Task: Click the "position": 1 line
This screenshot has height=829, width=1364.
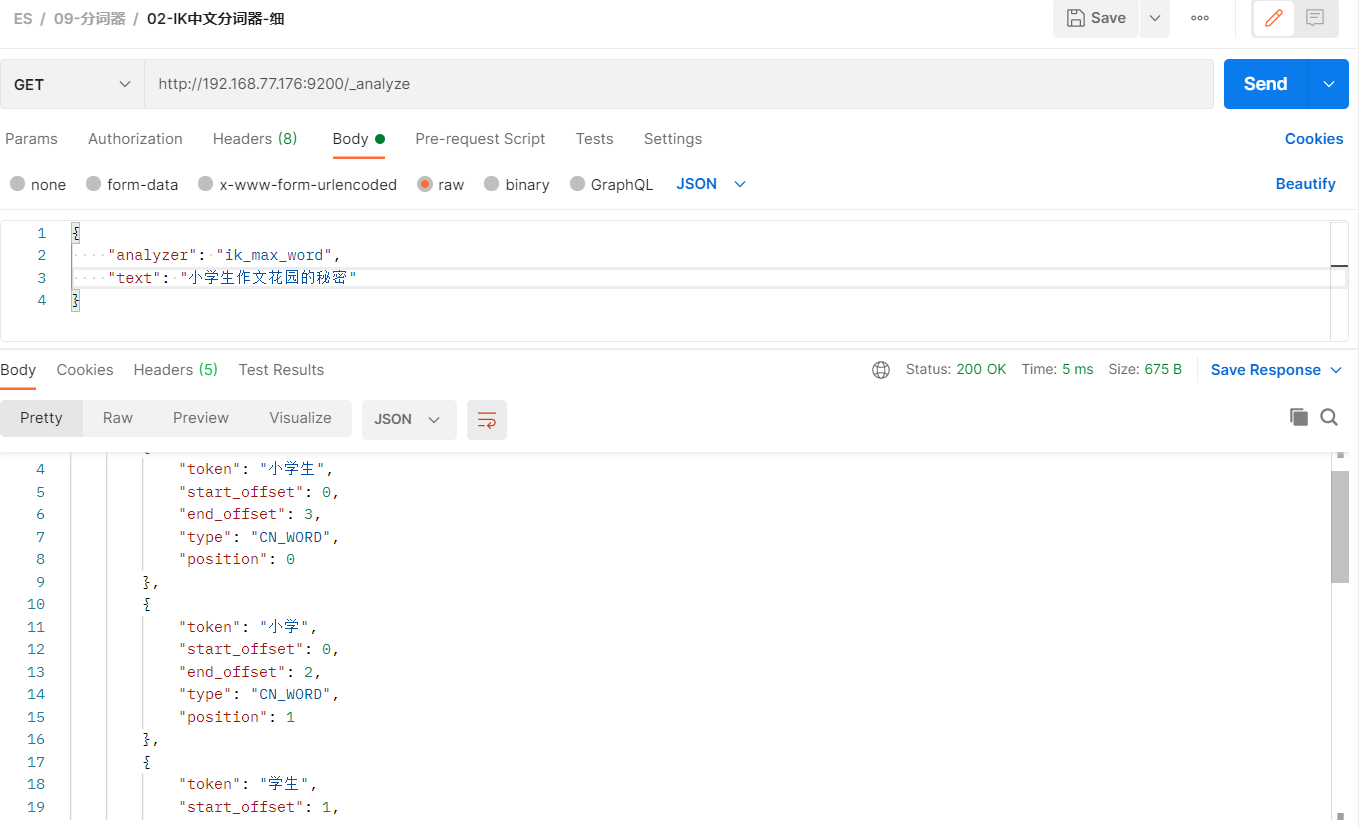Action: coord(237,717)
